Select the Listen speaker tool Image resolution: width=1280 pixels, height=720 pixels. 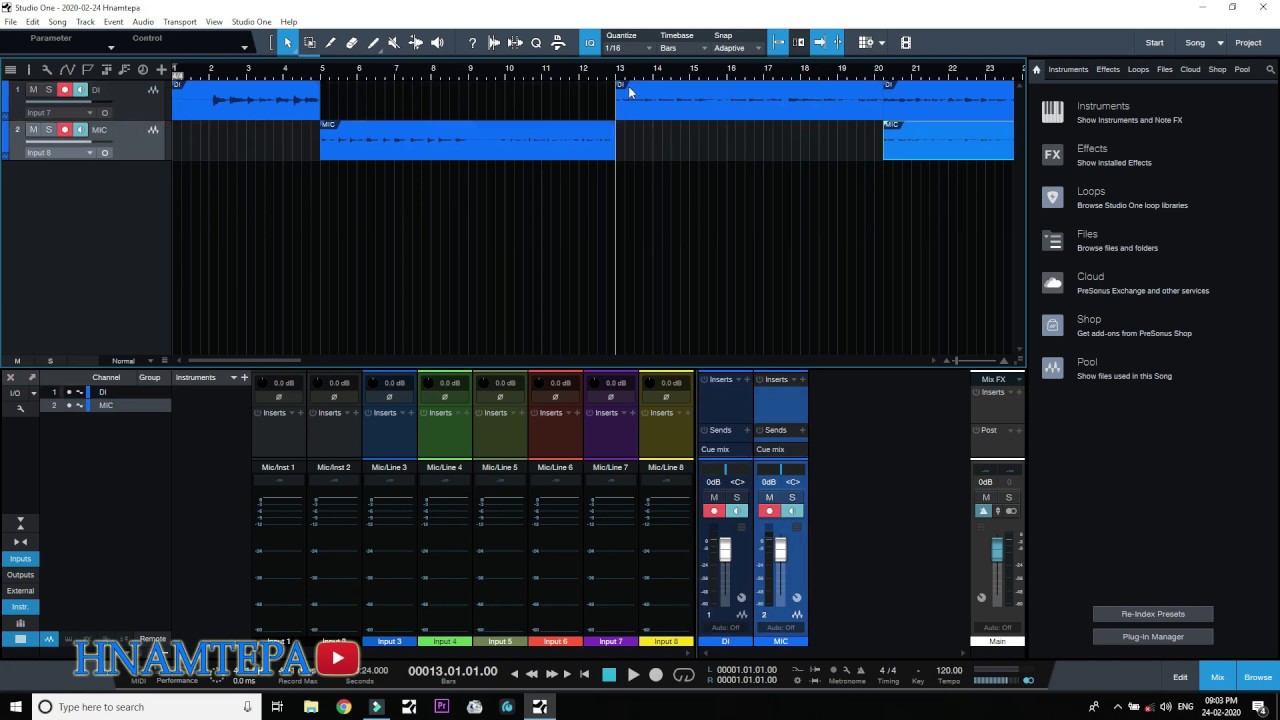point(437,43)
